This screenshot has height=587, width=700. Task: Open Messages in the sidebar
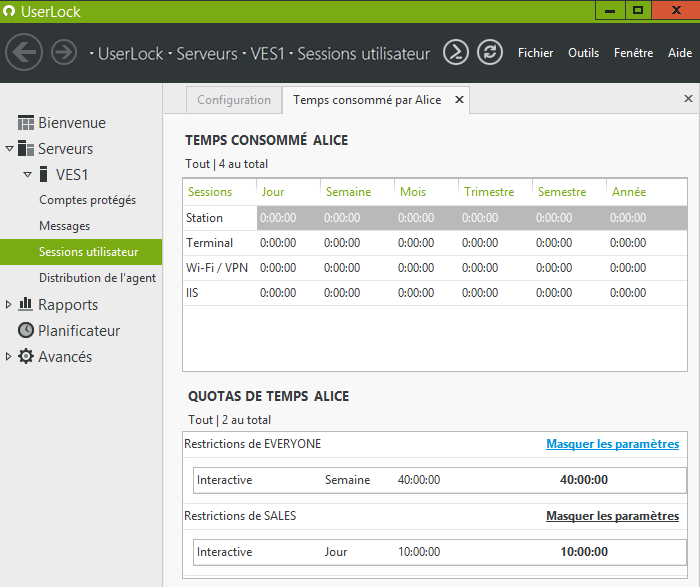[x=64, y=226]
